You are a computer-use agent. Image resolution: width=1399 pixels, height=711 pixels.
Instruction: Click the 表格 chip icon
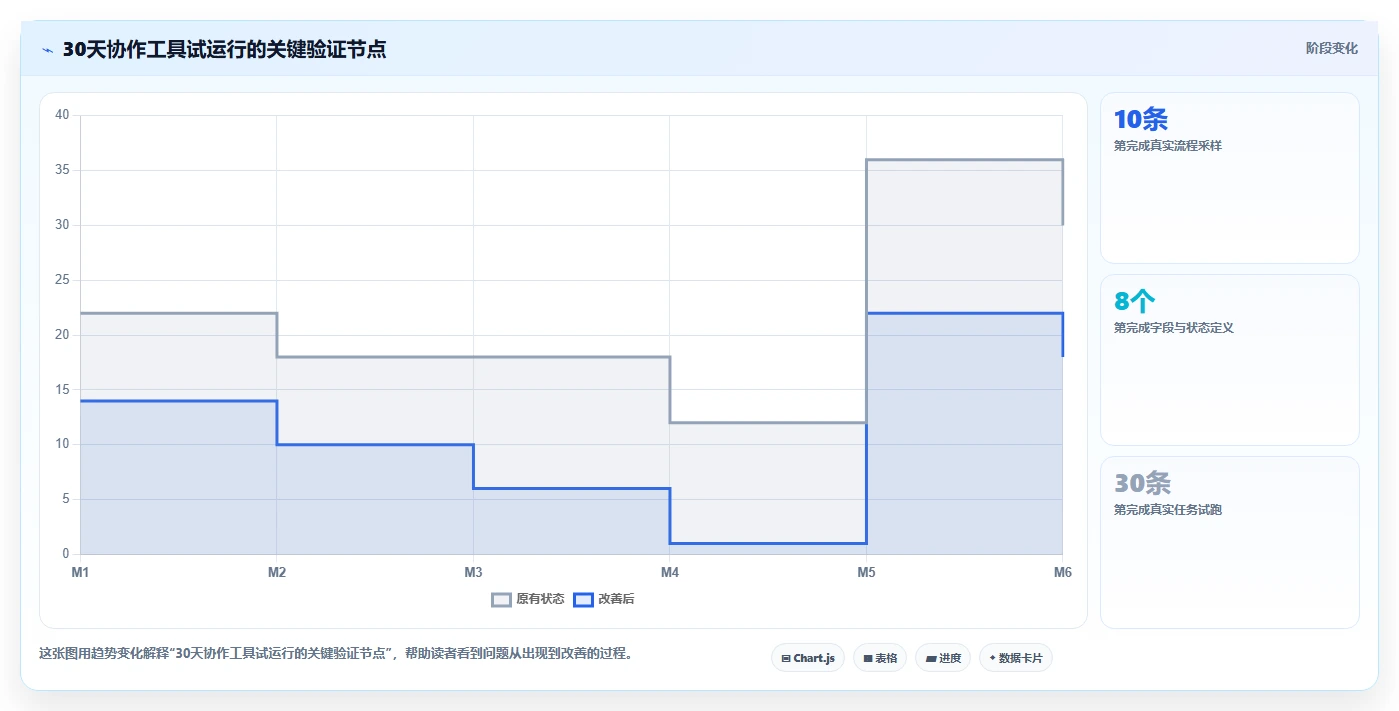(868, 659)
